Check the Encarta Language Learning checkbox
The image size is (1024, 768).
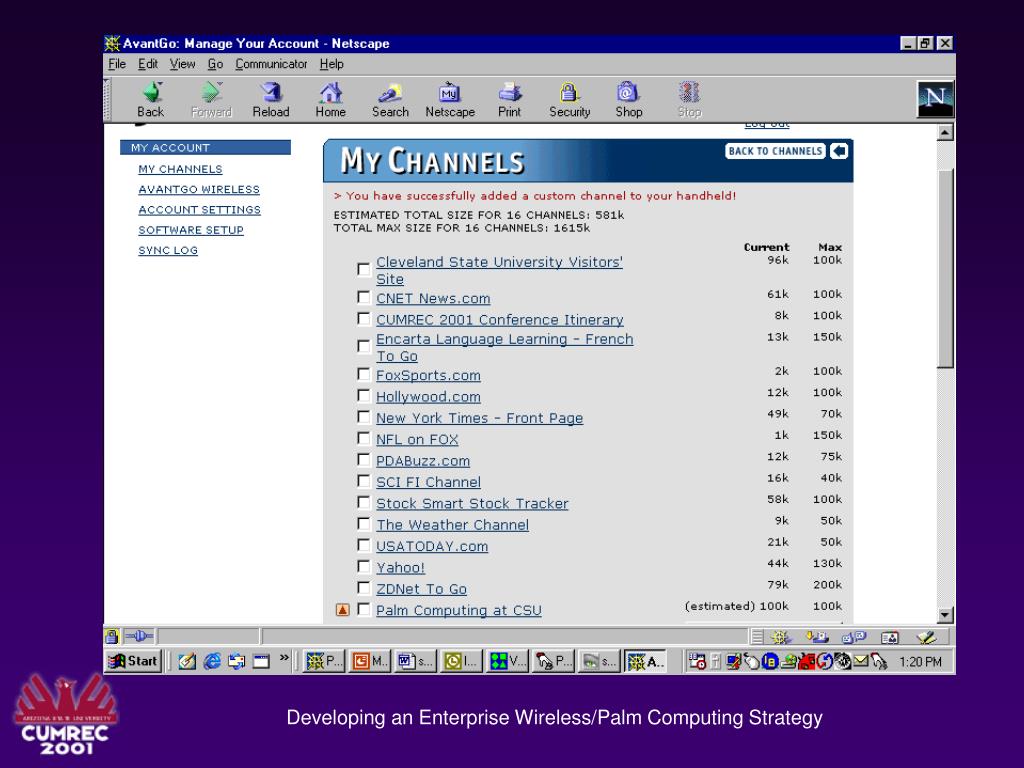[364, 346]
